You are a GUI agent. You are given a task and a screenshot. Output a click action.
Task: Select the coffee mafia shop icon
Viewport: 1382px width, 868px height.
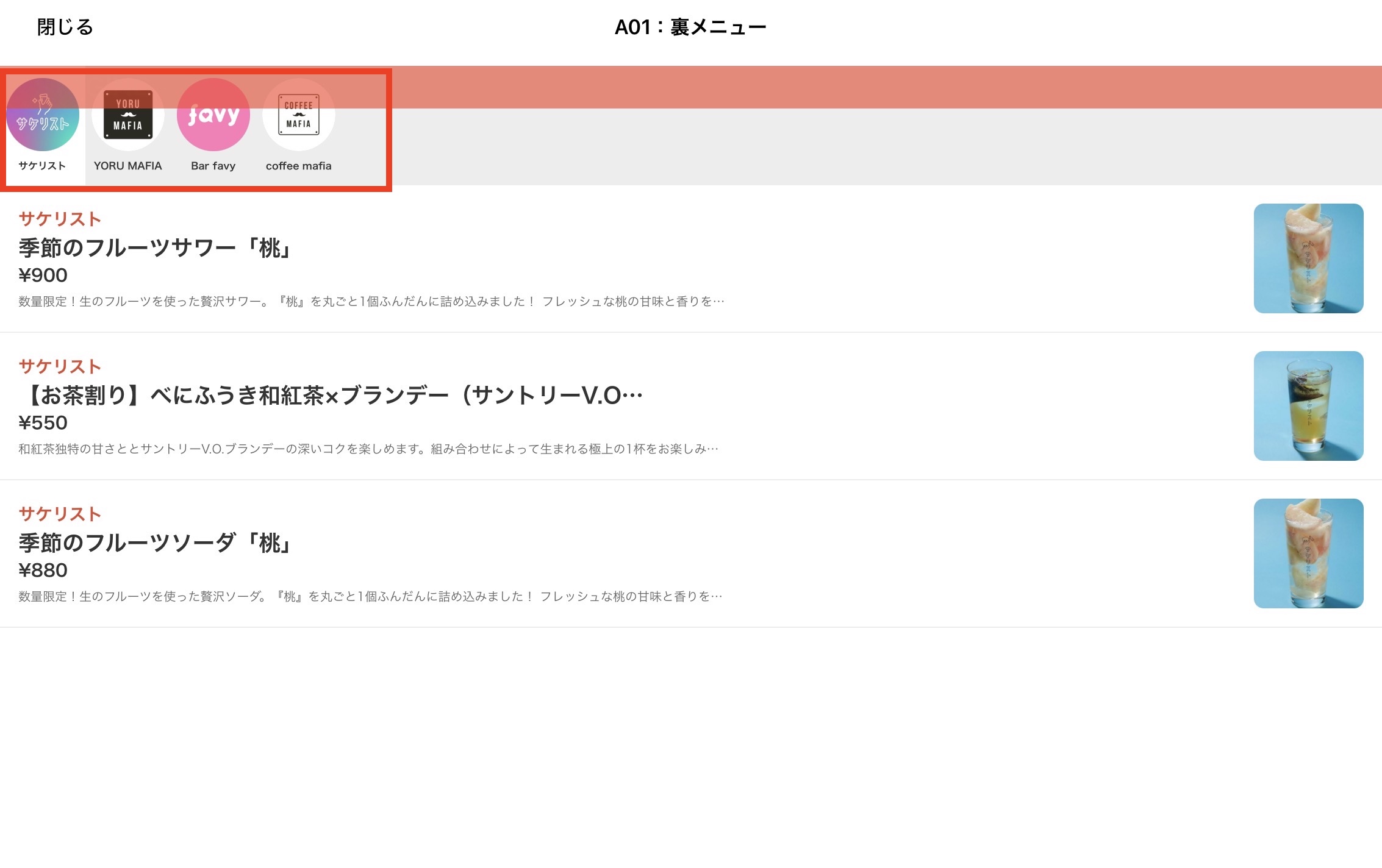[299, 115]
